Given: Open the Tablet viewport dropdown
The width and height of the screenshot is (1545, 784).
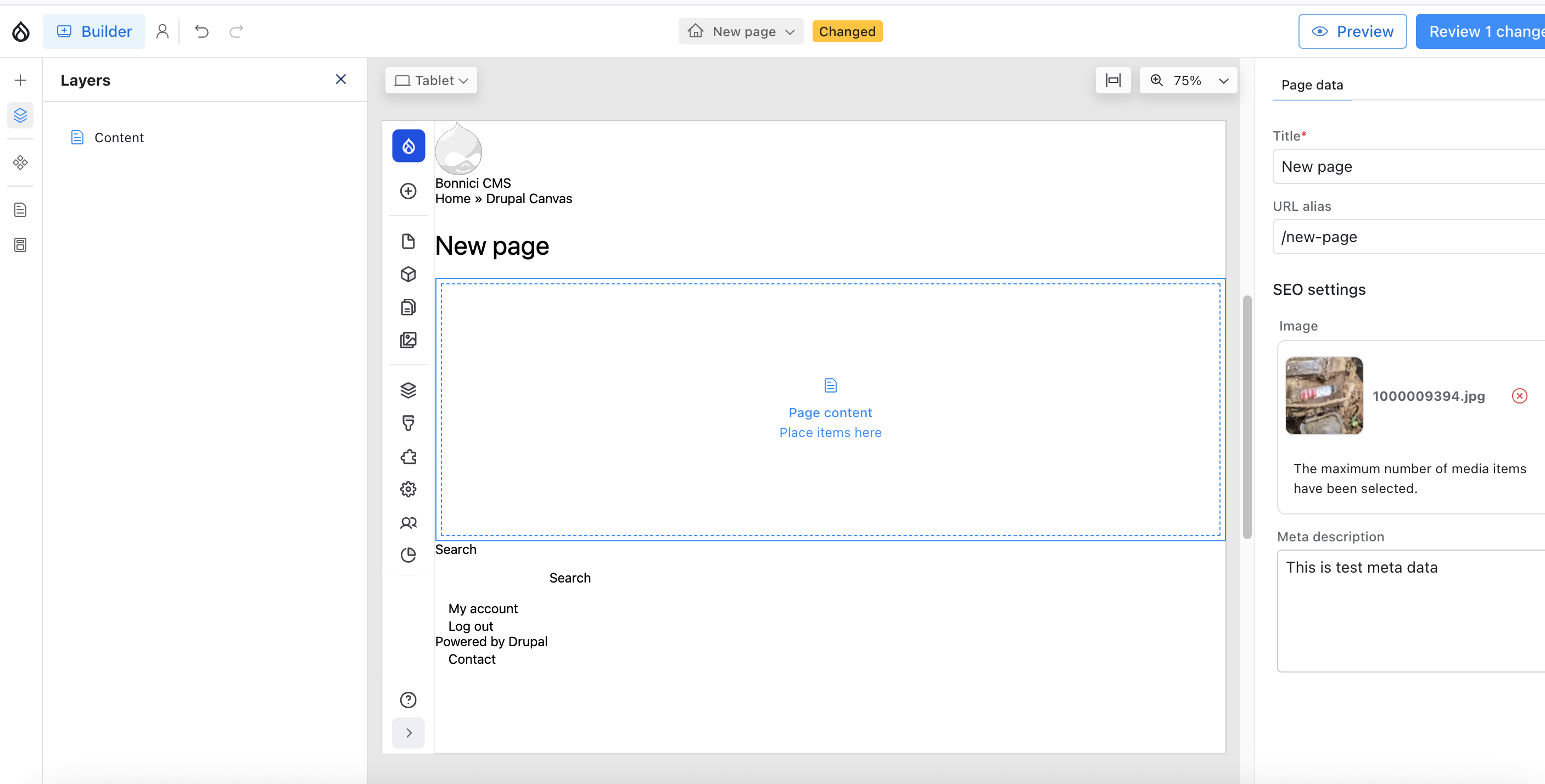Looking at the screenshot, I should (430, 80).
